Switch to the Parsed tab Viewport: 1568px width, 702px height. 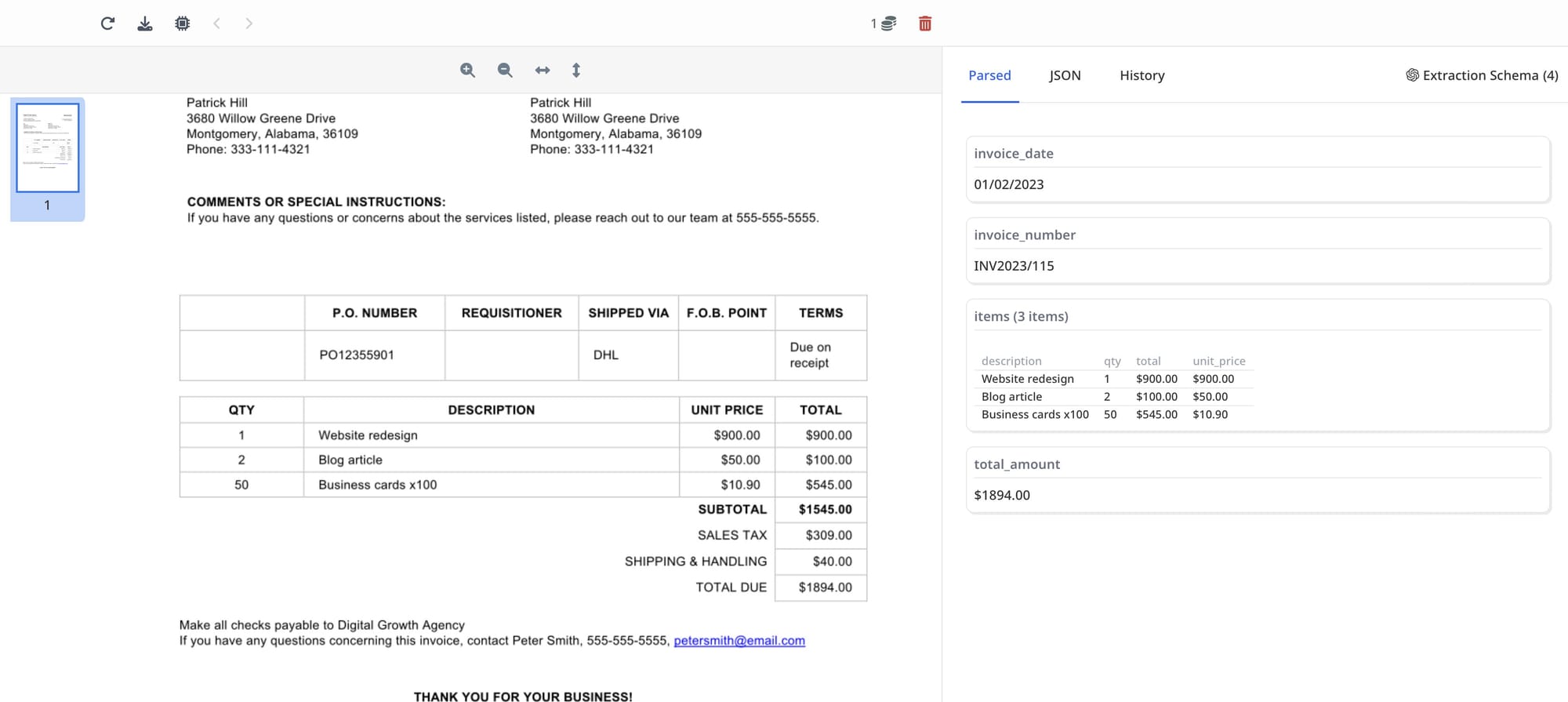989,75
